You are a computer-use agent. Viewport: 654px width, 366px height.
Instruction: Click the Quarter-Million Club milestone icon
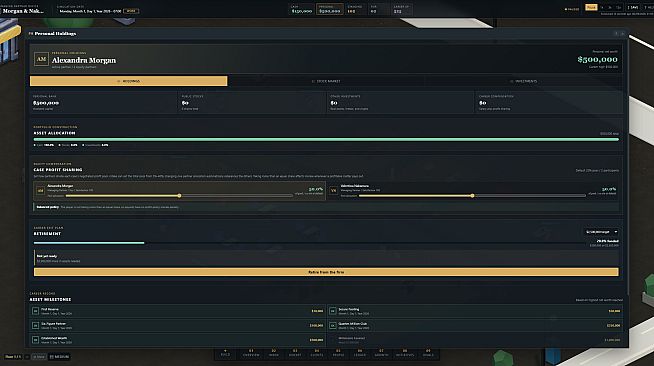pyautogui.click(x=333, y=325)
